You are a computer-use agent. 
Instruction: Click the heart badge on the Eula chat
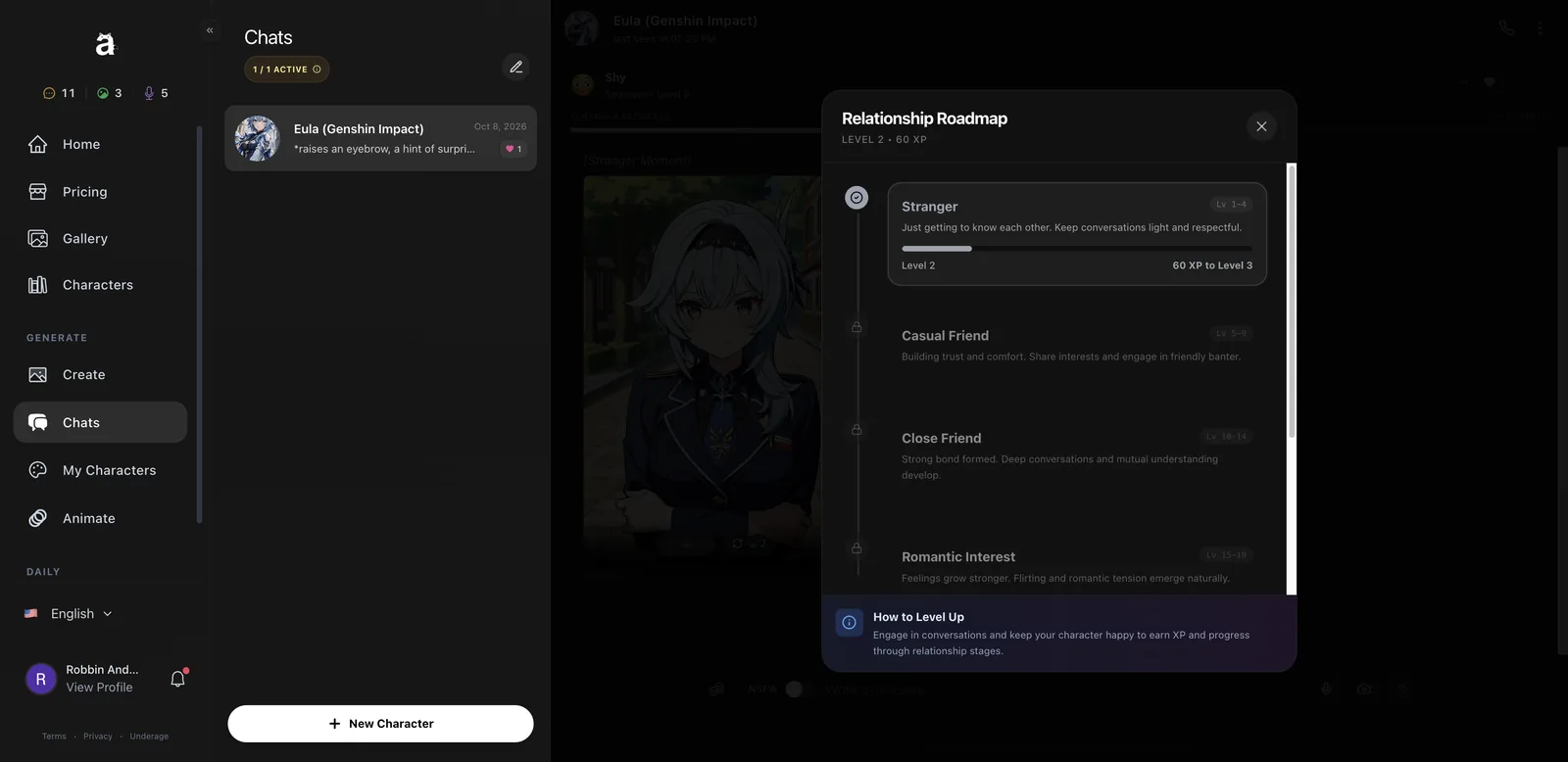pyautogui.click(x=514, y=149)
